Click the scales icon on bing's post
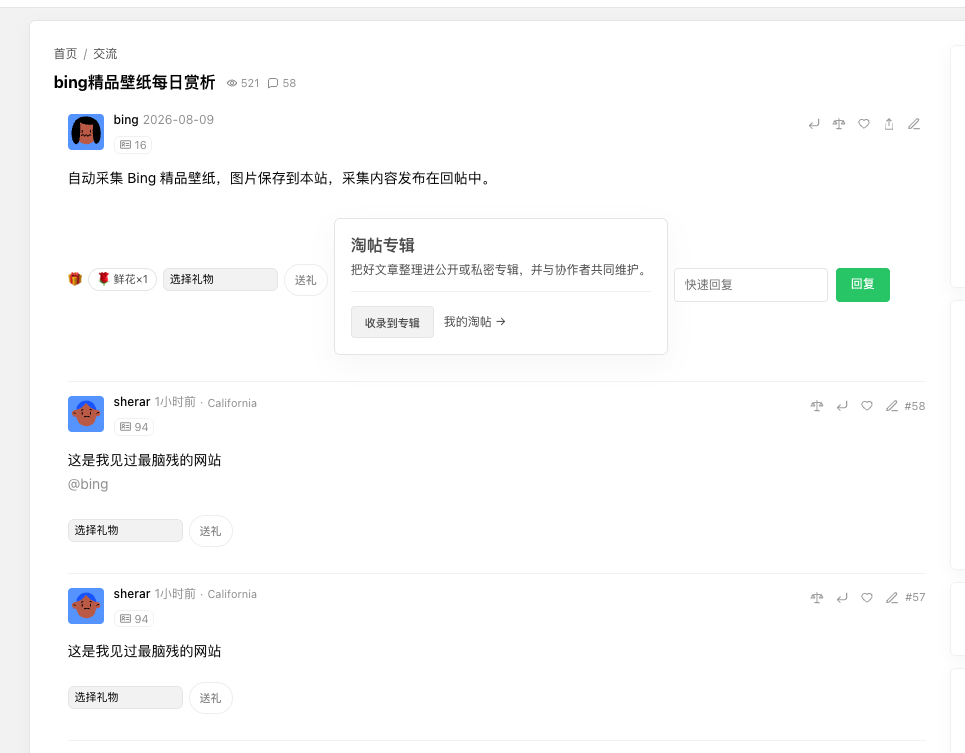 coord(839,124)
